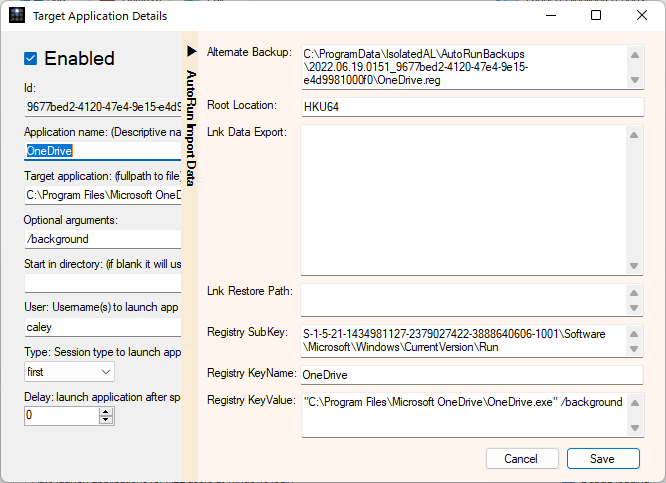Increase the Delay value with up arrow

click(x=106, y=411)
